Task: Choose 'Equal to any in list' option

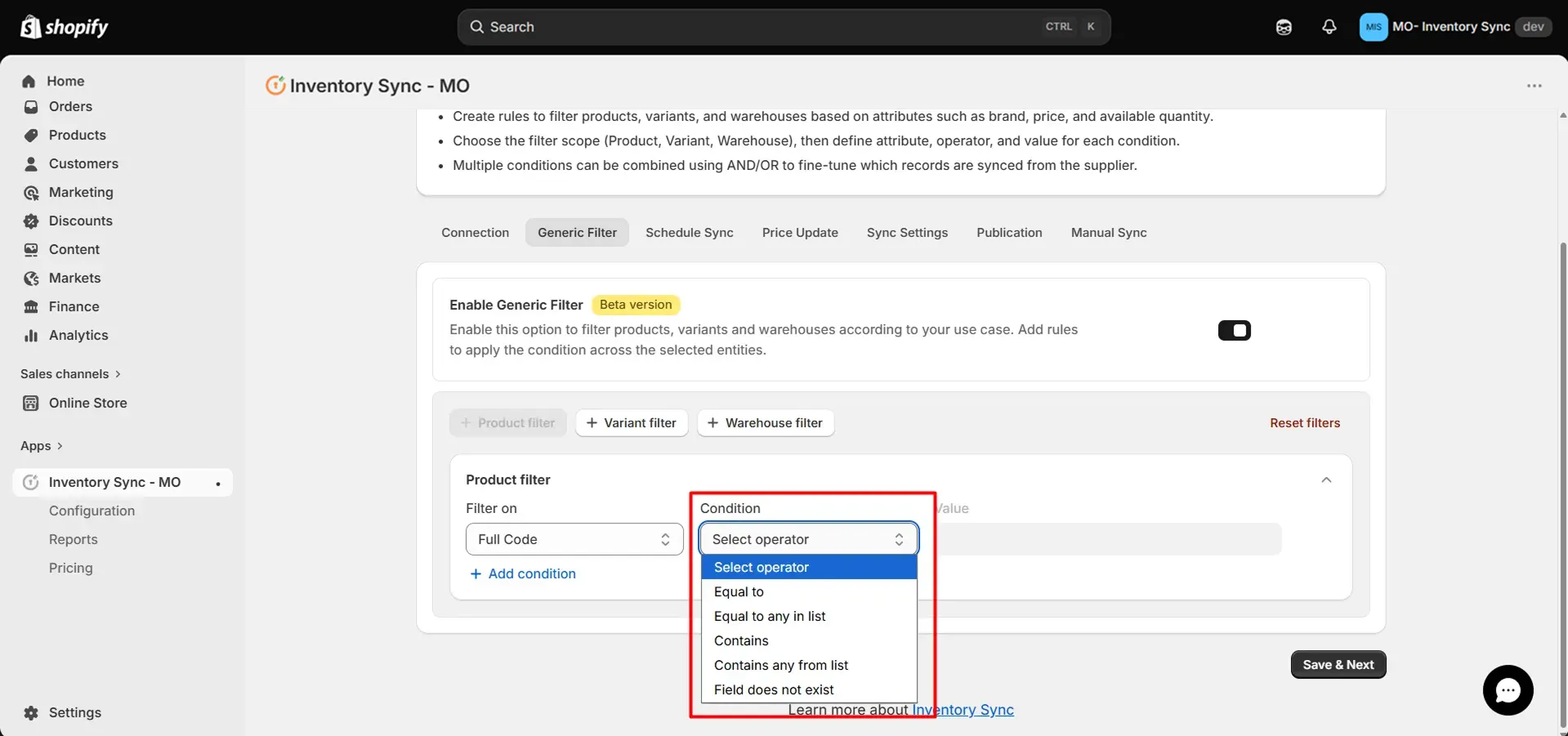Action: (809, 616)
